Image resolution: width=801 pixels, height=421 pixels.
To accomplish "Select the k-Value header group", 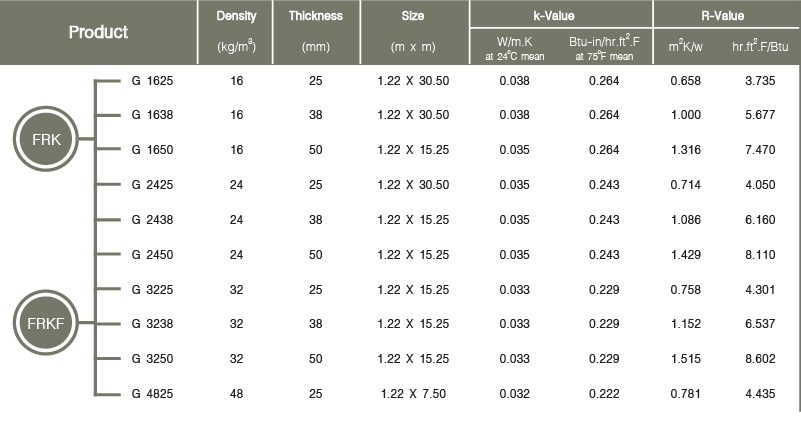I will click(560, 17).
